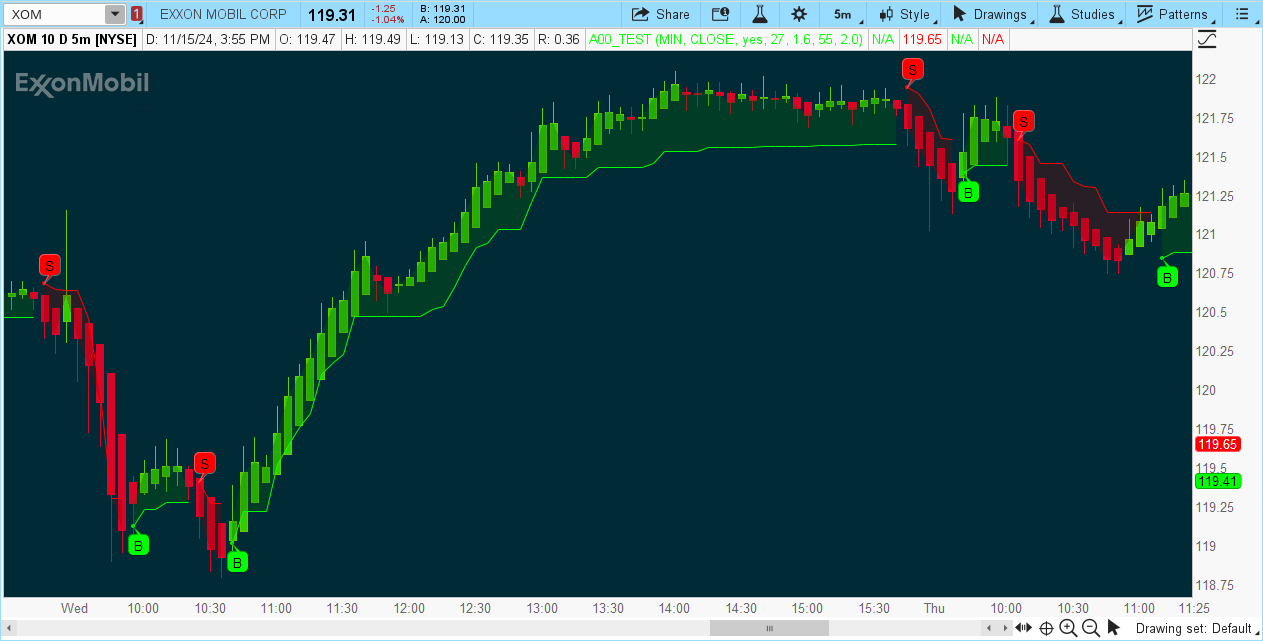The width and height of the screenshot is (1263, 641).
Task: Click the S sell bubble before Wed 10:00
Action: [50, 265]
